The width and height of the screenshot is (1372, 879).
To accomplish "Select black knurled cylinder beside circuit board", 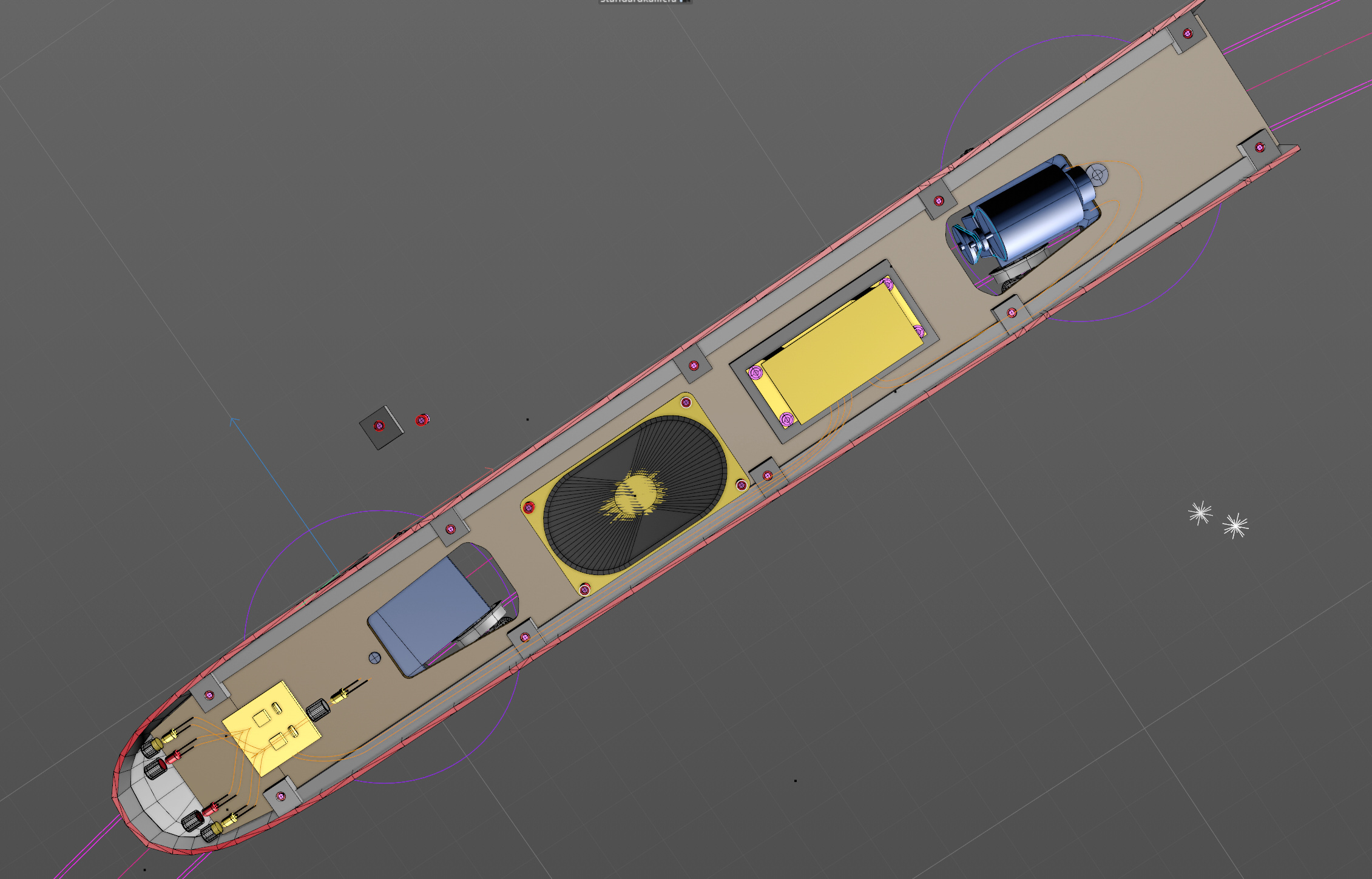I will point(317,710).
